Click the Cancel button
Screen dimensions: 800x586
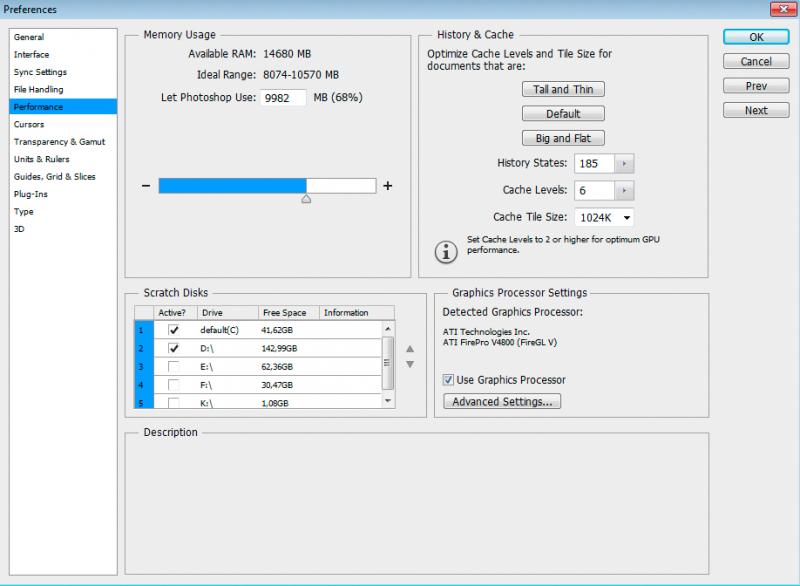756,61
